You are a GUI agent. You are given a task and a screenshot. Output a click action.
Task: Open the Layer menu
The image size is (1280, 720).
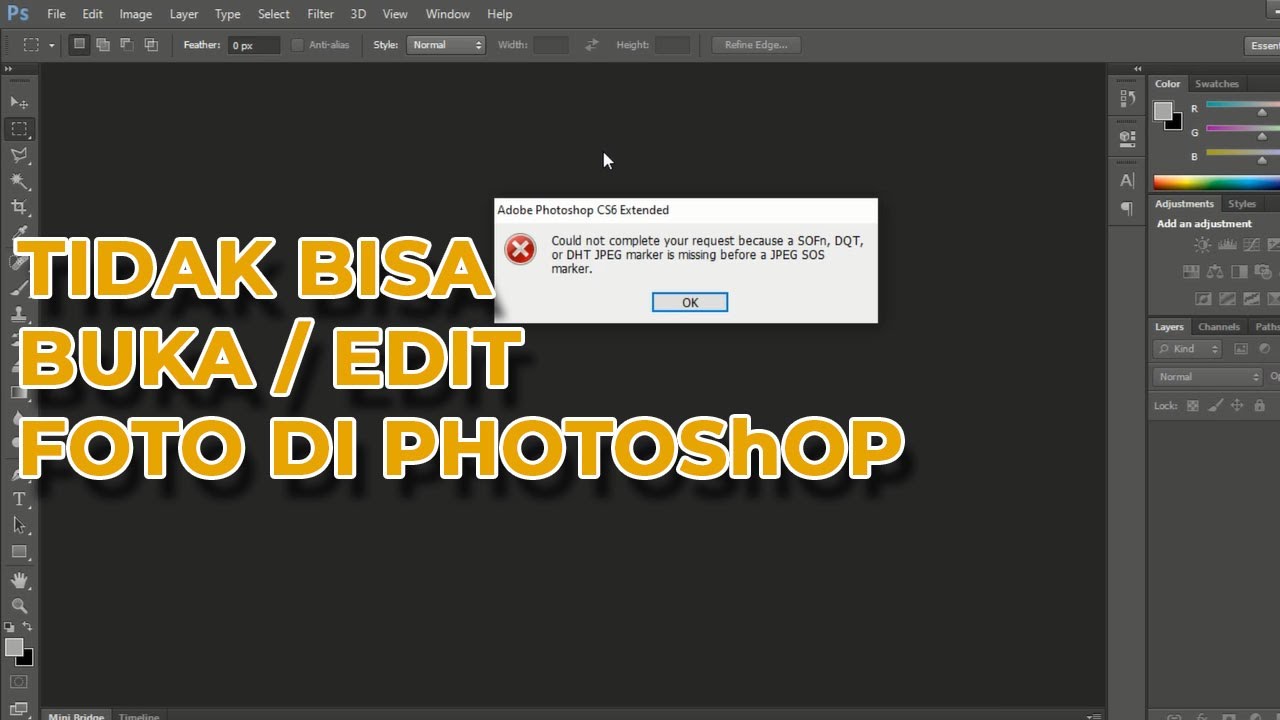[184, 14]
